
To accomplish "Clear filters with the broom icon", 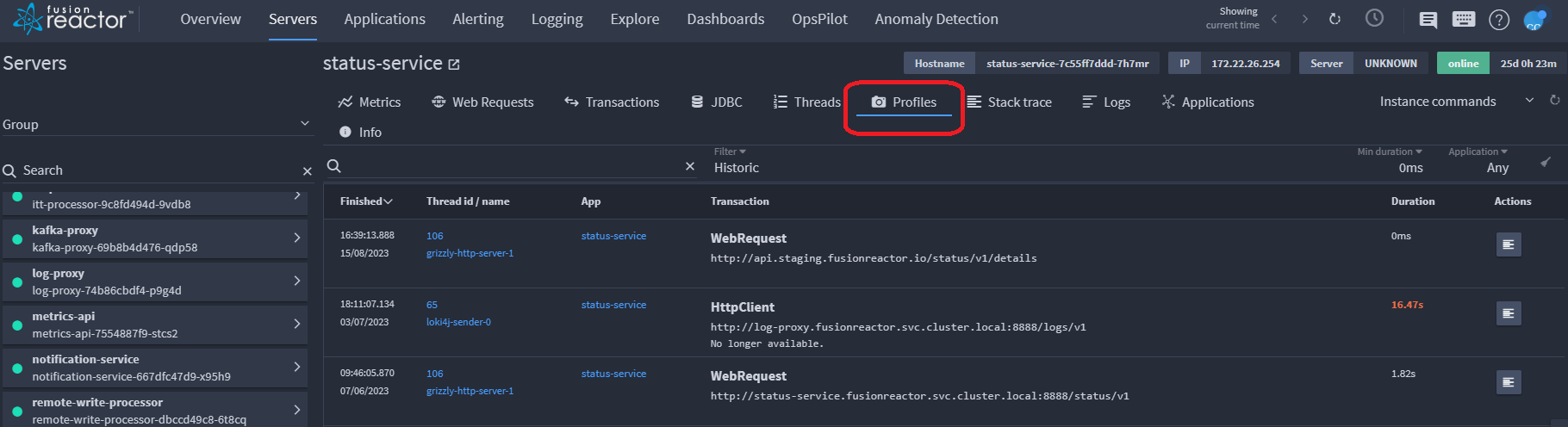I will pyautogui.click(x=1546, y=162).
